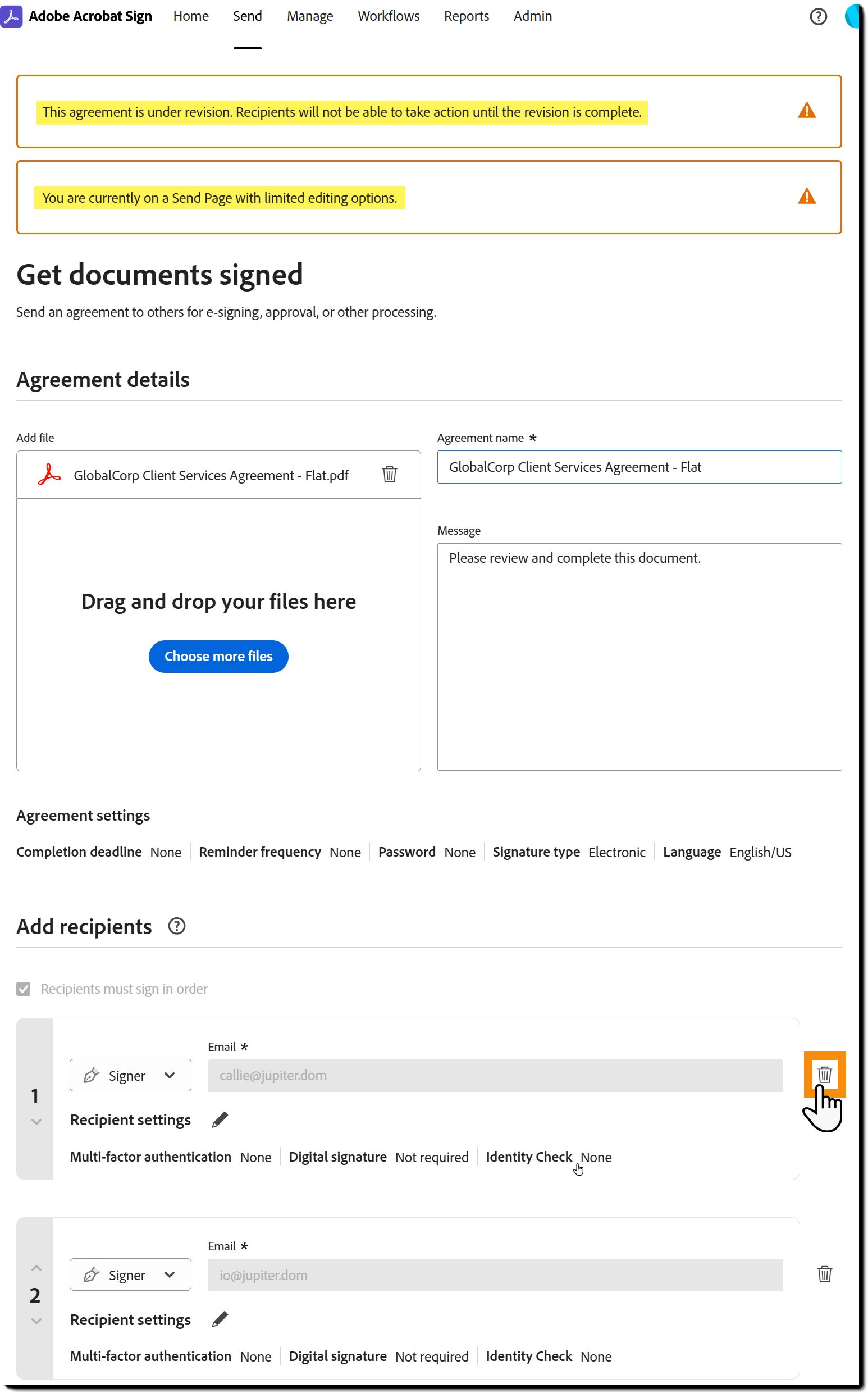Viewport: 868px width, 1393px height.
Task: Open help icon in top navigation
Action: click(818, 16)
